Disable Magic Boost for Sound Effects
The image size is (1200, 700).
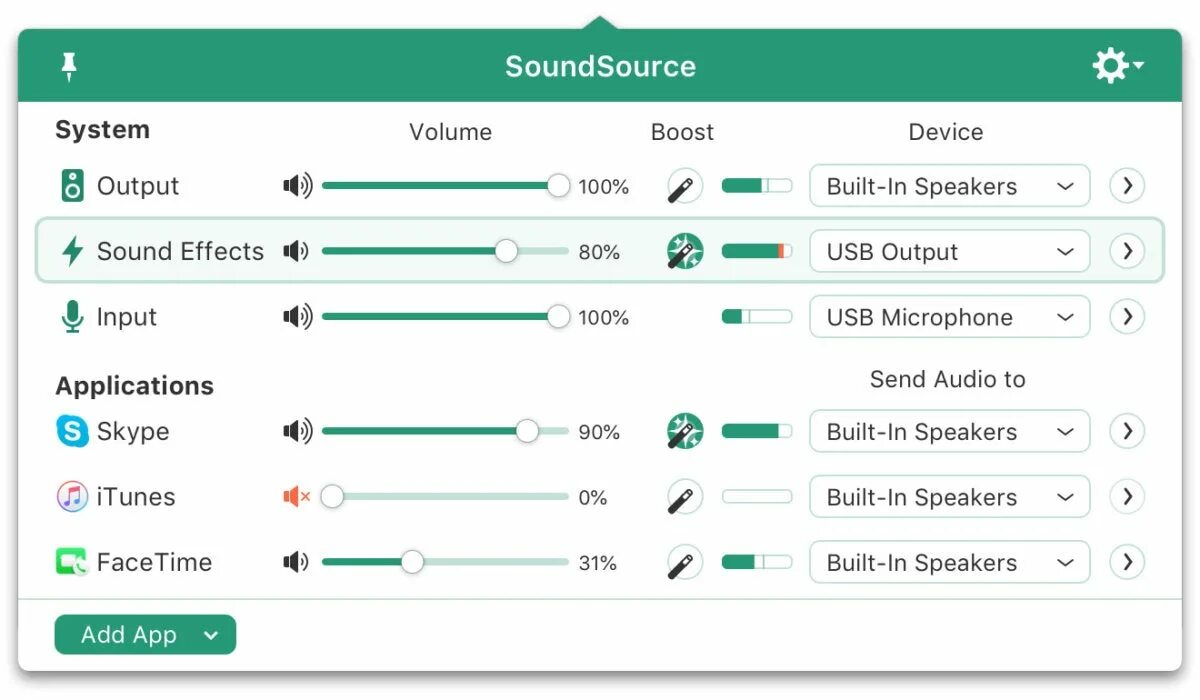click(x=685, y=251)
